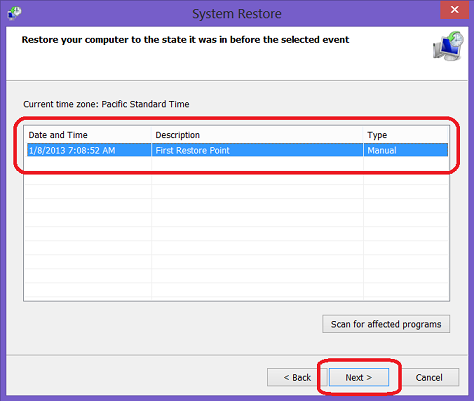Click the Next button
The height and width of the screenshot is (401, 474).
[x=359, y=377]
